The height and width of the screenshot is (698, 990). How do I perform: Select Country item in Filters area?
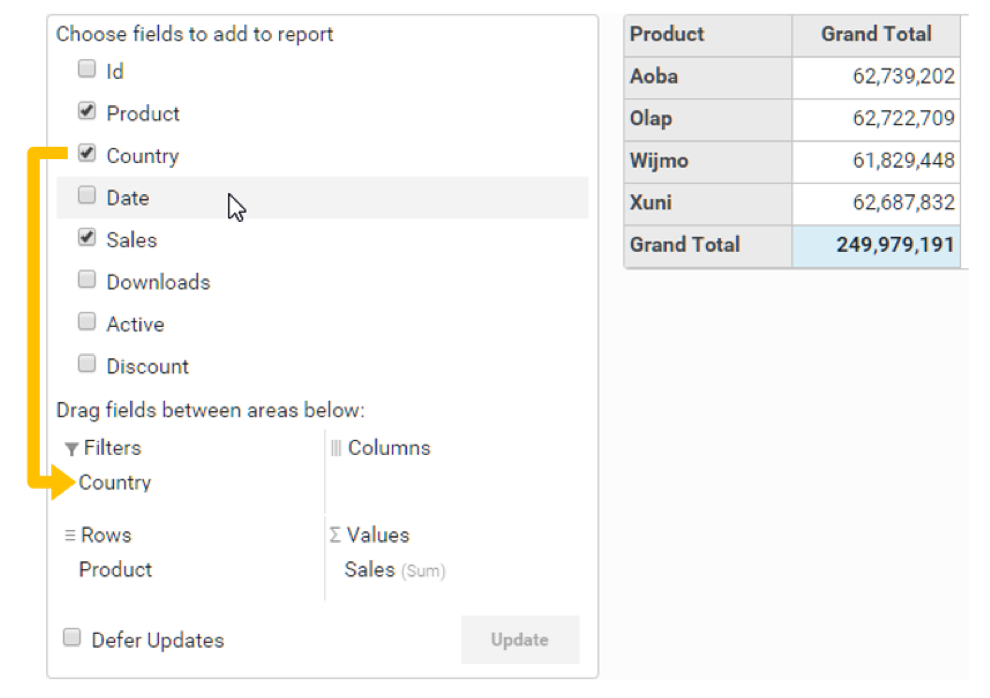pyautogui.click(x=115, y=483)
